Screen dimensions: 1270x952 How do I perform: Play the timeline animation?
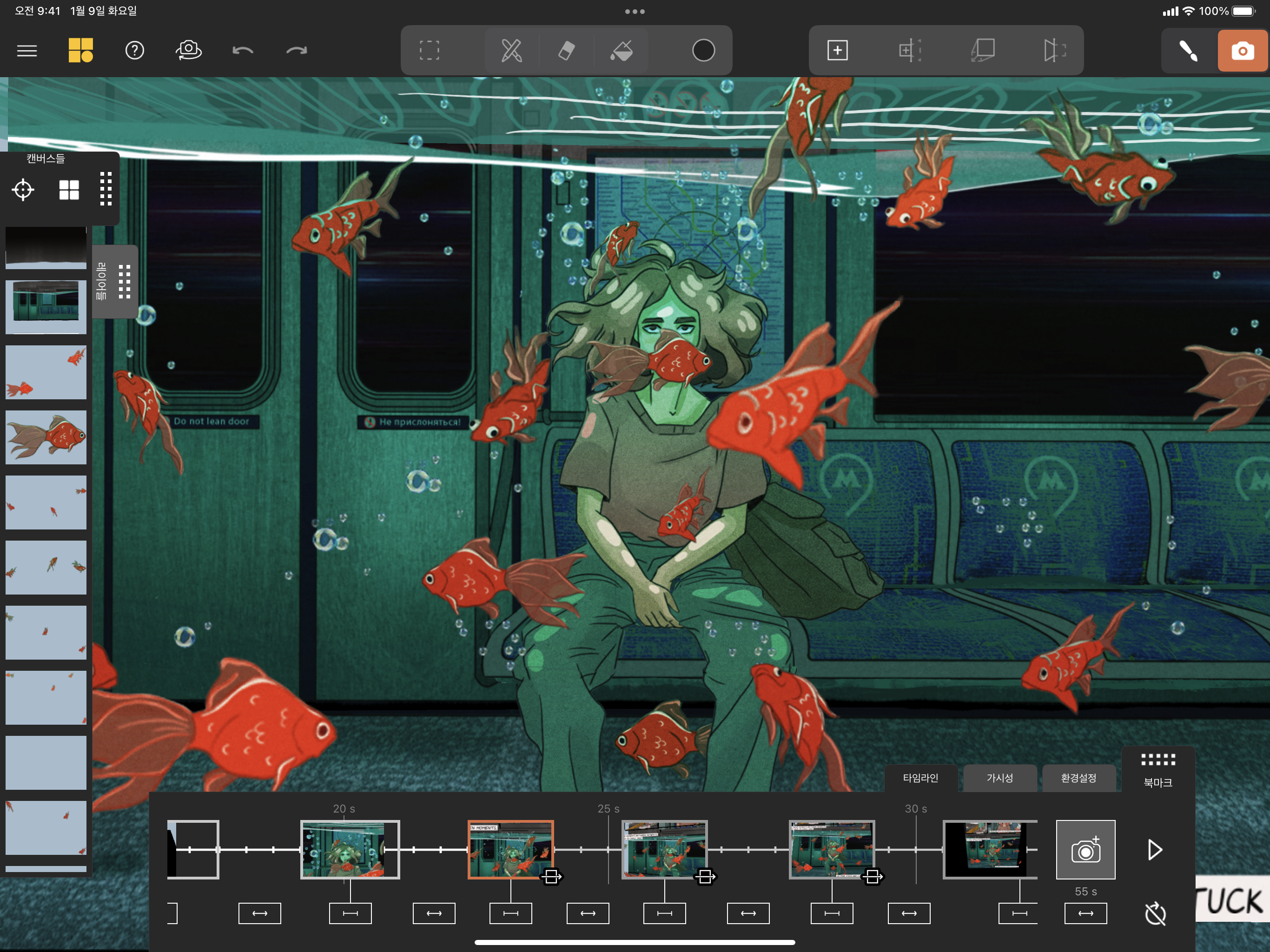tap(1155, 850)
